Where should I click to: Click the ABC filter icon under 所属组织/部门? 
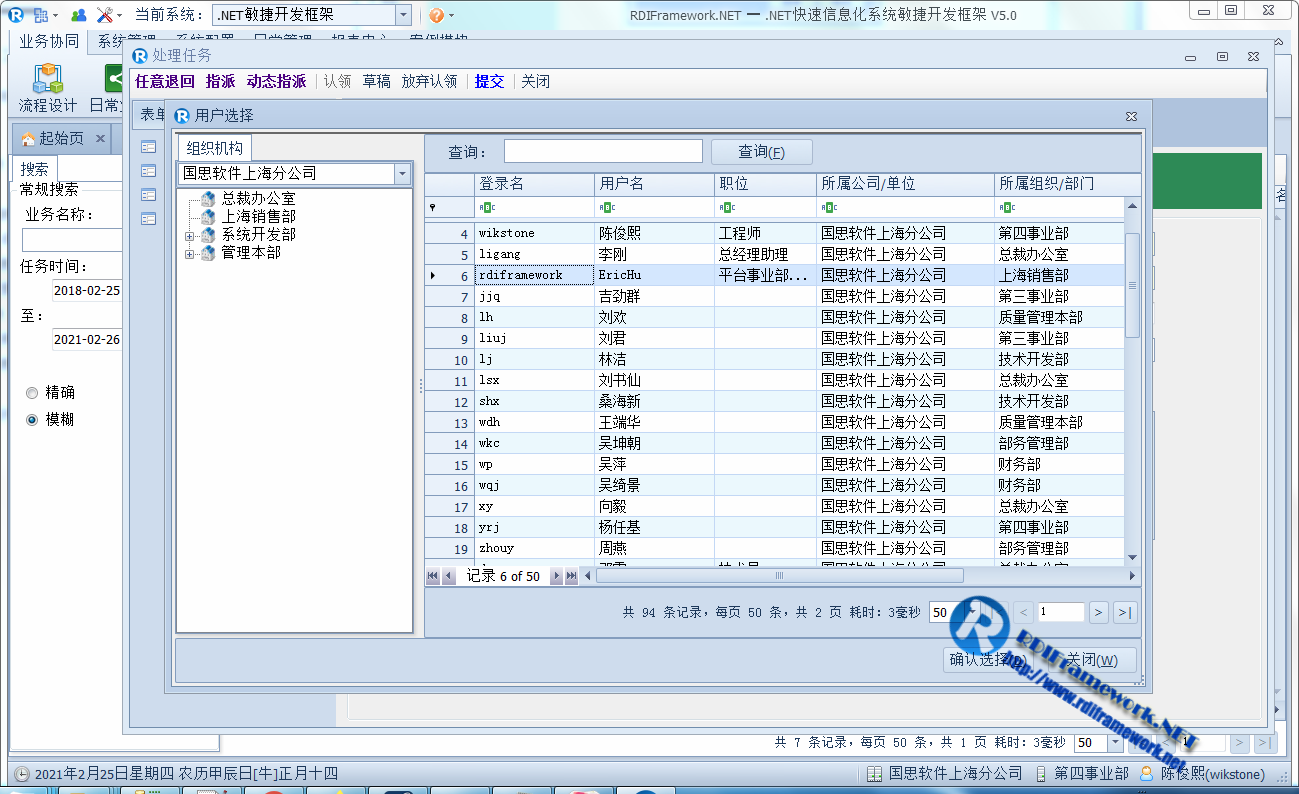coord(1007,208)
